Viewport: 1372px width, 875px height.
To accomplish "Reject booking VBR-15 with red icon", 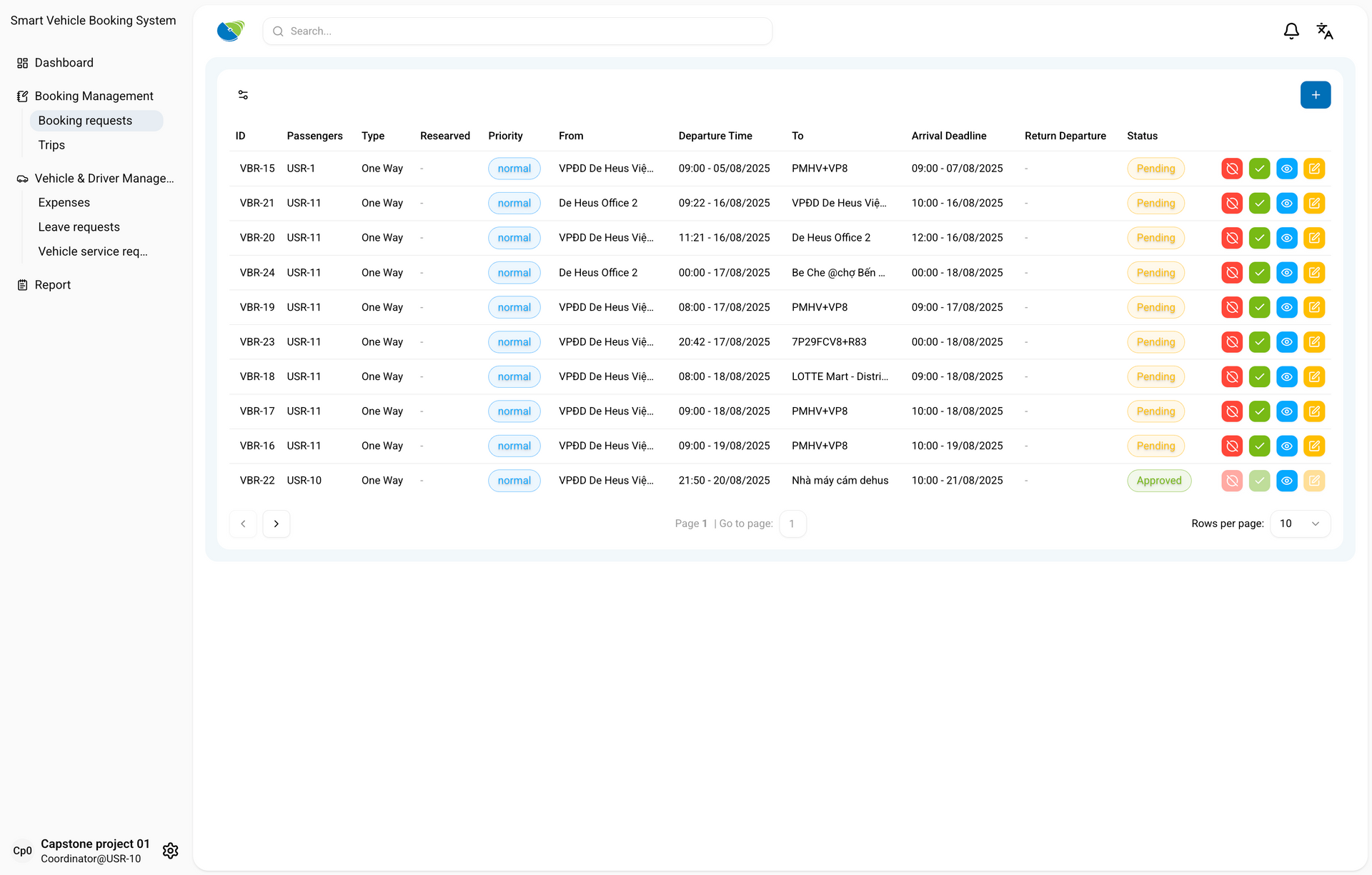I will [1232, 169].
